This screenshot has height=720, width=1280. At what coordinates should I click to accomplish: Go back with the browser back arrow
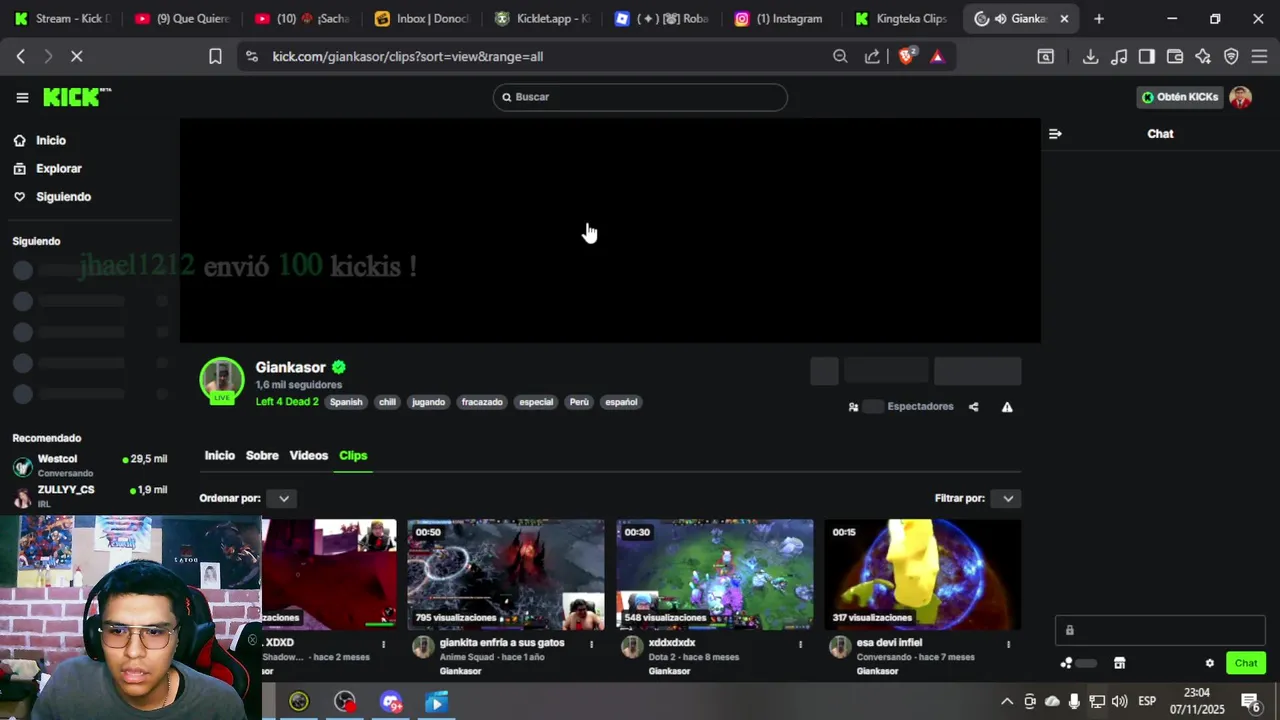[21, 57]
